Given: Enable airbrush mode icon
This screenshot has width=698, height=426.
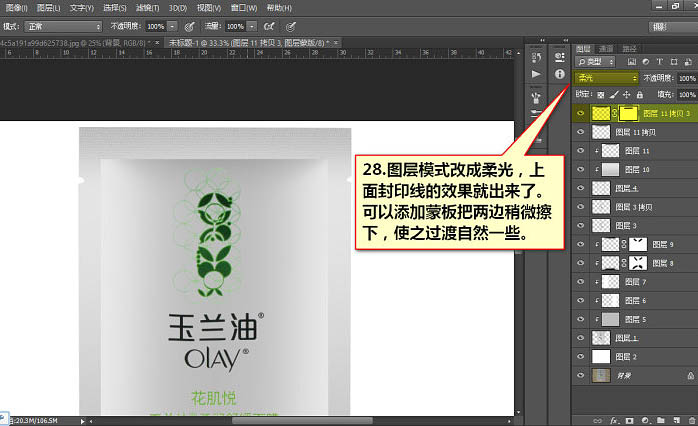Looking at the screenshot, I should pyautogui.click(x=269, y=27).
